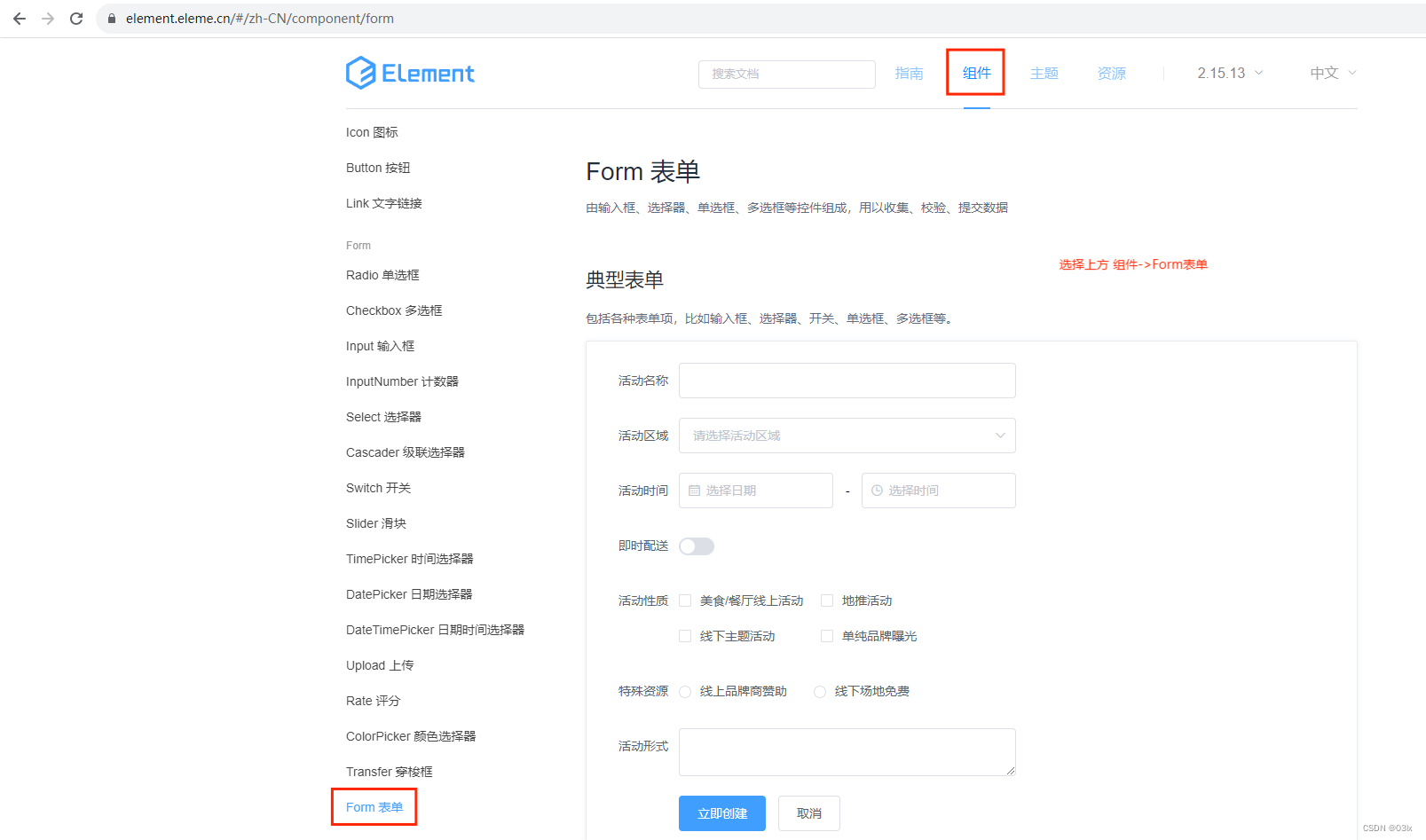Click the browser refresh icon

pos(76,18)
